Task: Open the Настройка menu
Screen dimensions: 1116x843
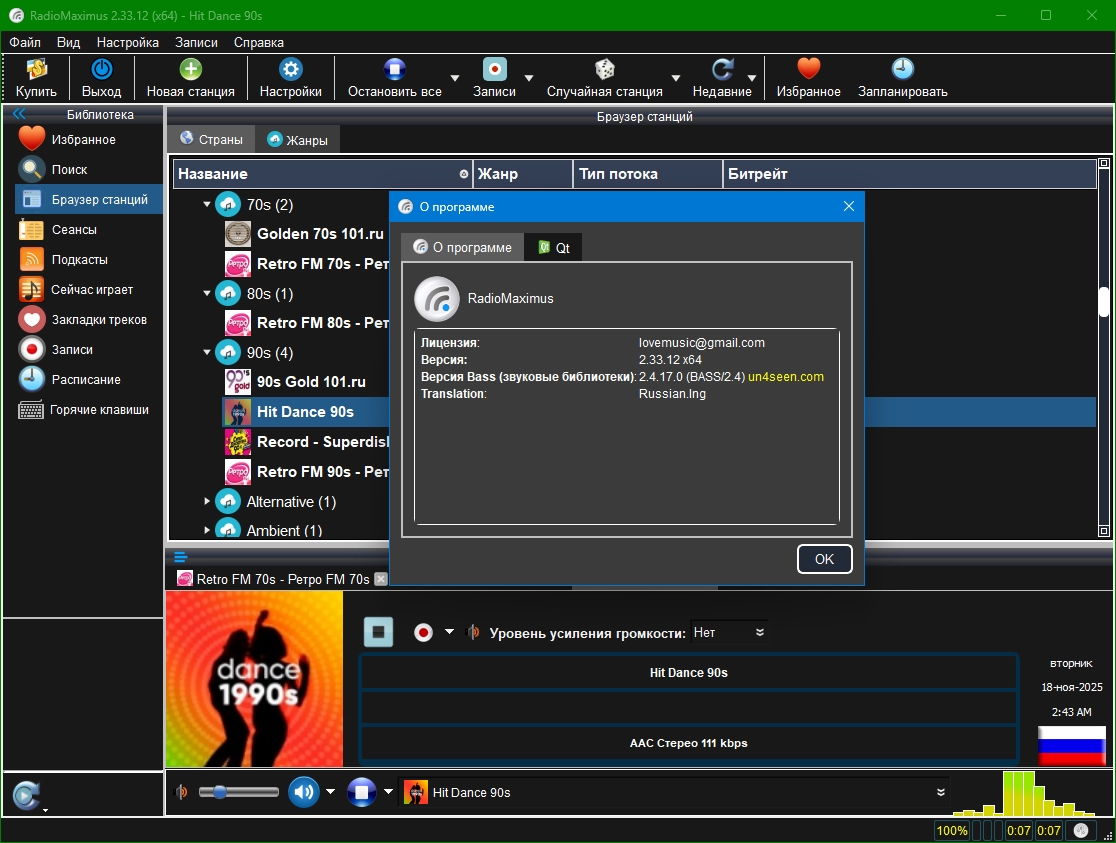Action: coord(127,42)
